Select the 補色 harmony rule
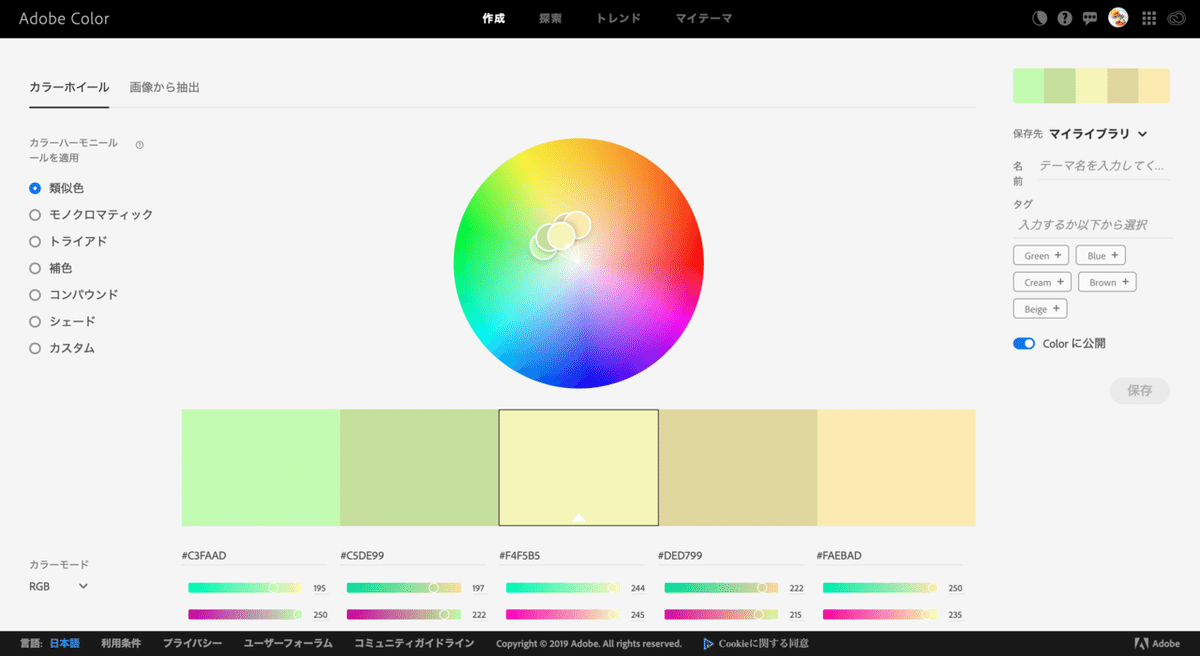1200x656 pixels. tap(51, 268)
